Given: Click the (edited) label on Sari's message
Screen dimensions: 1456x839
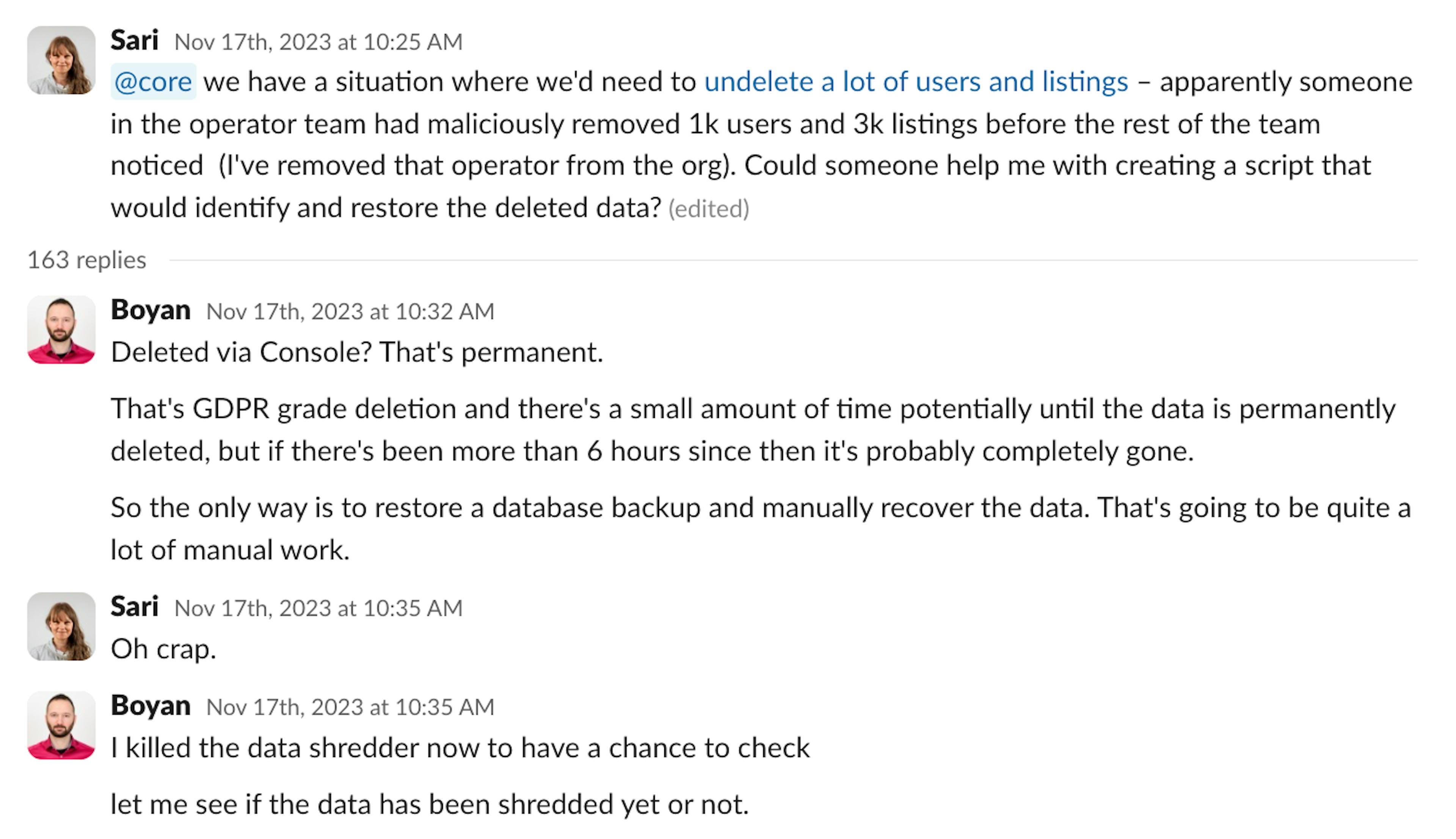Looking at the screenshot, I should pos(709,209).
